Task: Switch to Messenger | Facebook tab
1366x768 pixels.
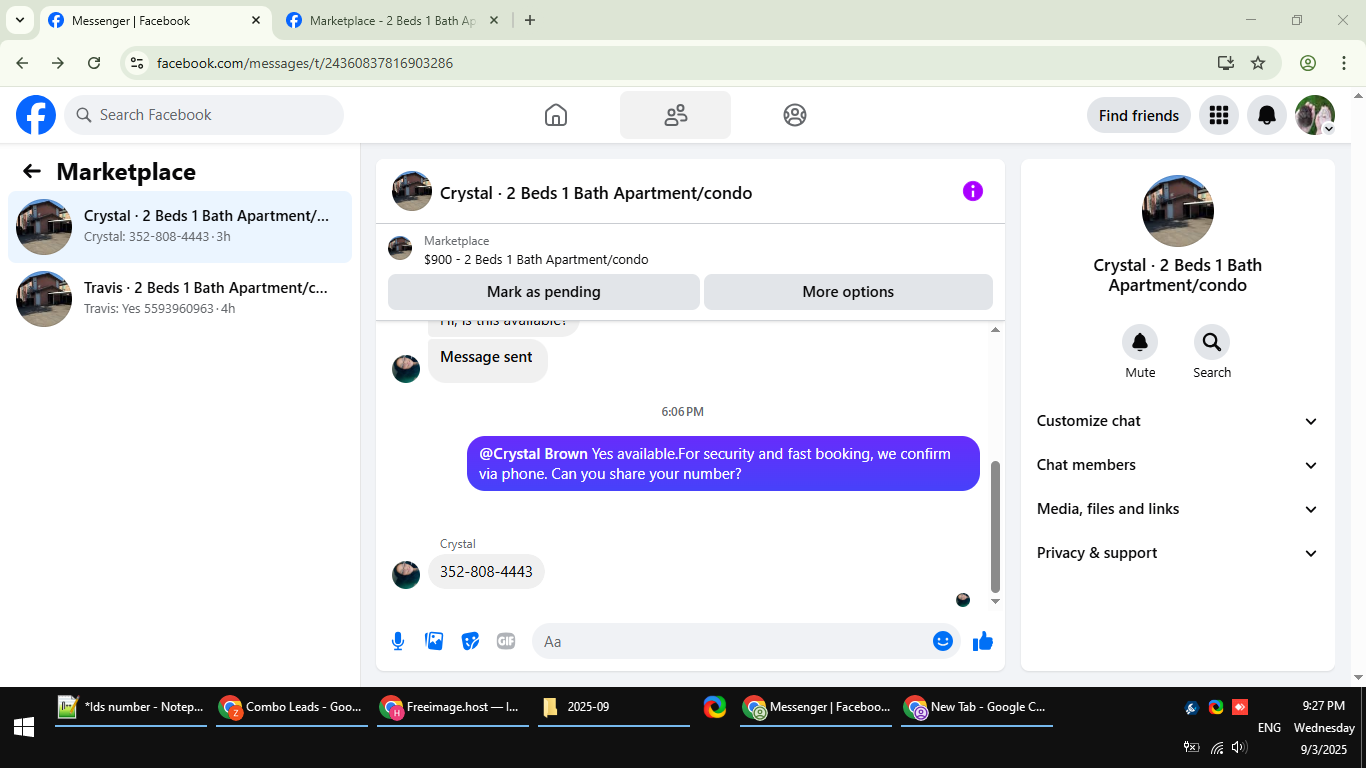Action: (154, 20)
